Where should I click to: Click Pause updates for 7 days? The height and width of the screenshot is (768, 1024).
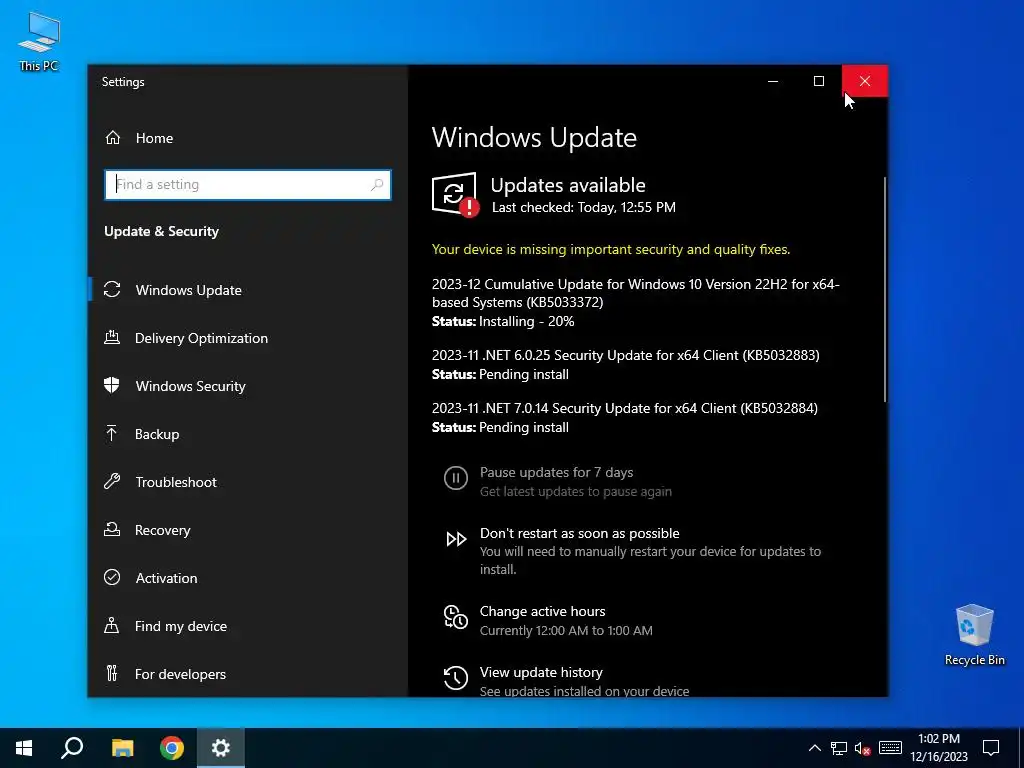(x=556, y=472)
